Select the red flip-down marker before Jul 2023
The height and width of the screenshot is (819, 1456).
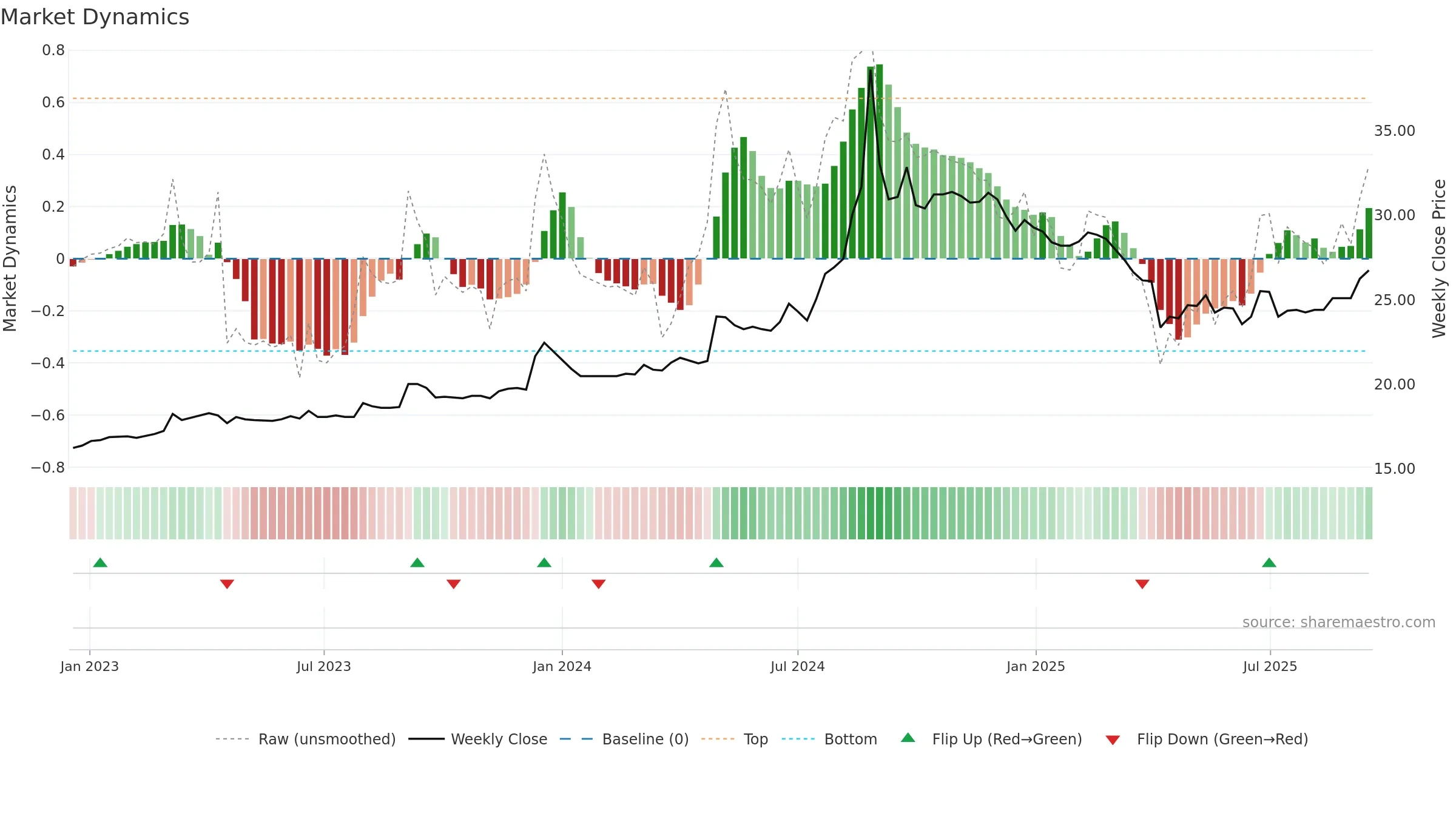tap(227, 584)
